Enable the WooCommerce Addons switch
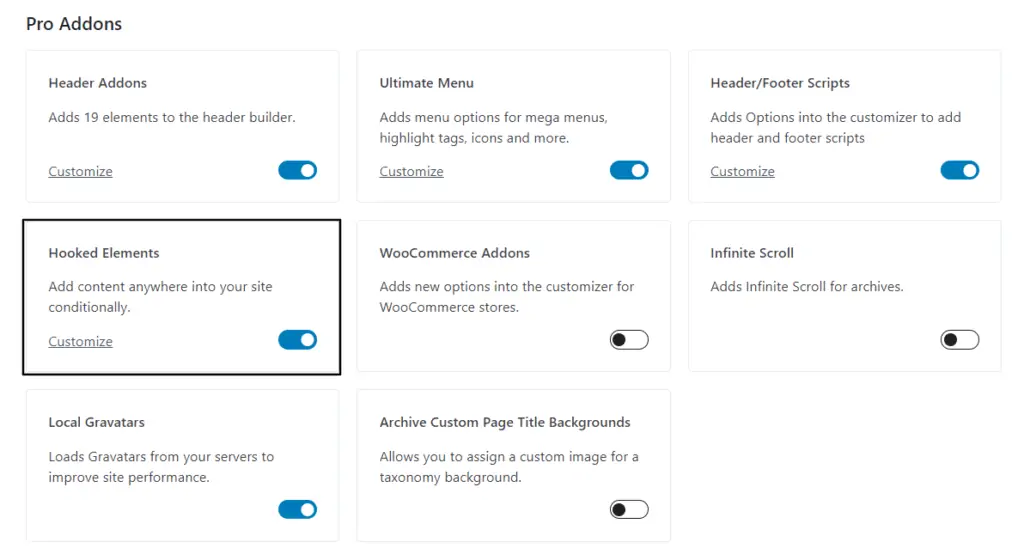Screen dimensions: 1024x554 629,340
